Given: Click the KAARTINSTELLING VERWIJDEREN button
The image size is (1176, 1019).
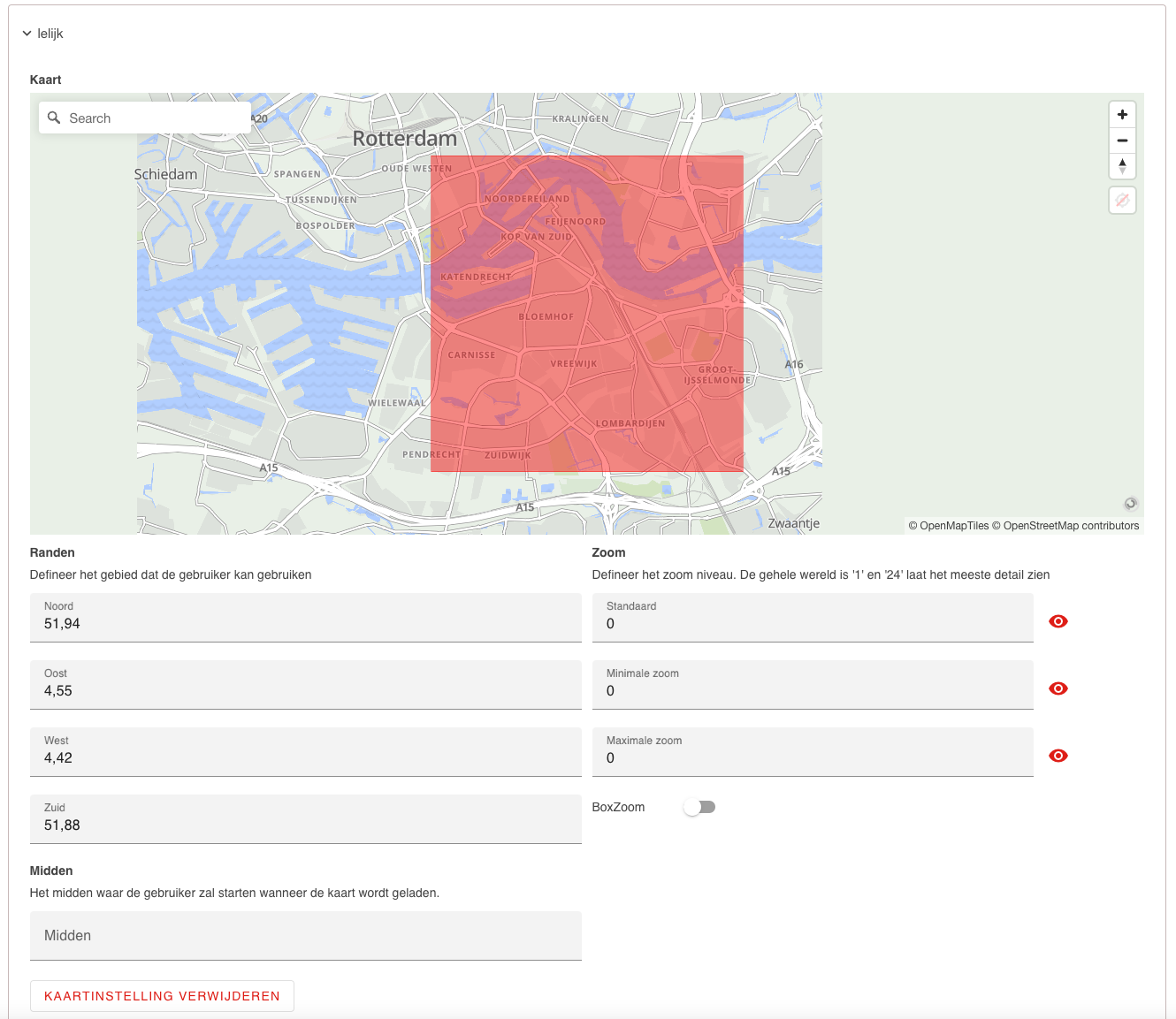Looking at the screenshot, I should [162, 995].
